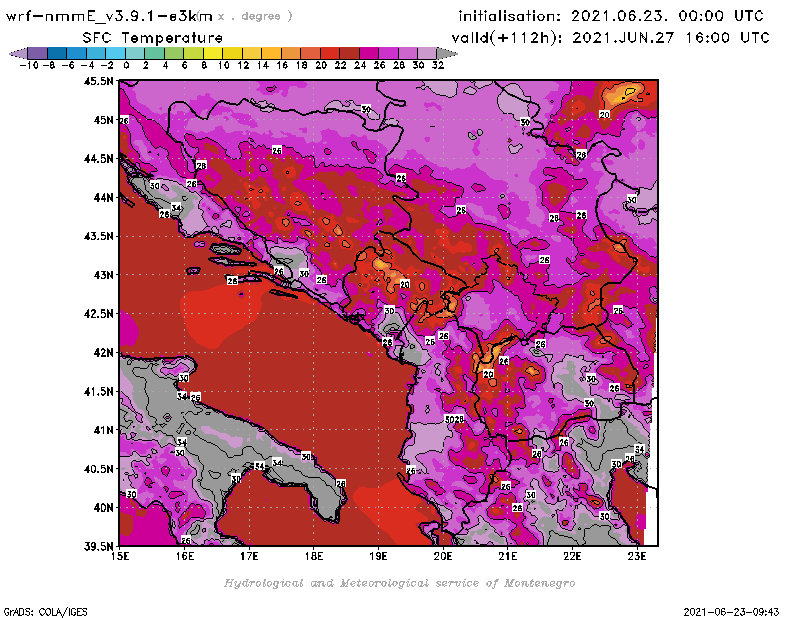Click the '40.5N' latitude label
This screenshot has width=800, height=618.
click(x=98, y=469)
